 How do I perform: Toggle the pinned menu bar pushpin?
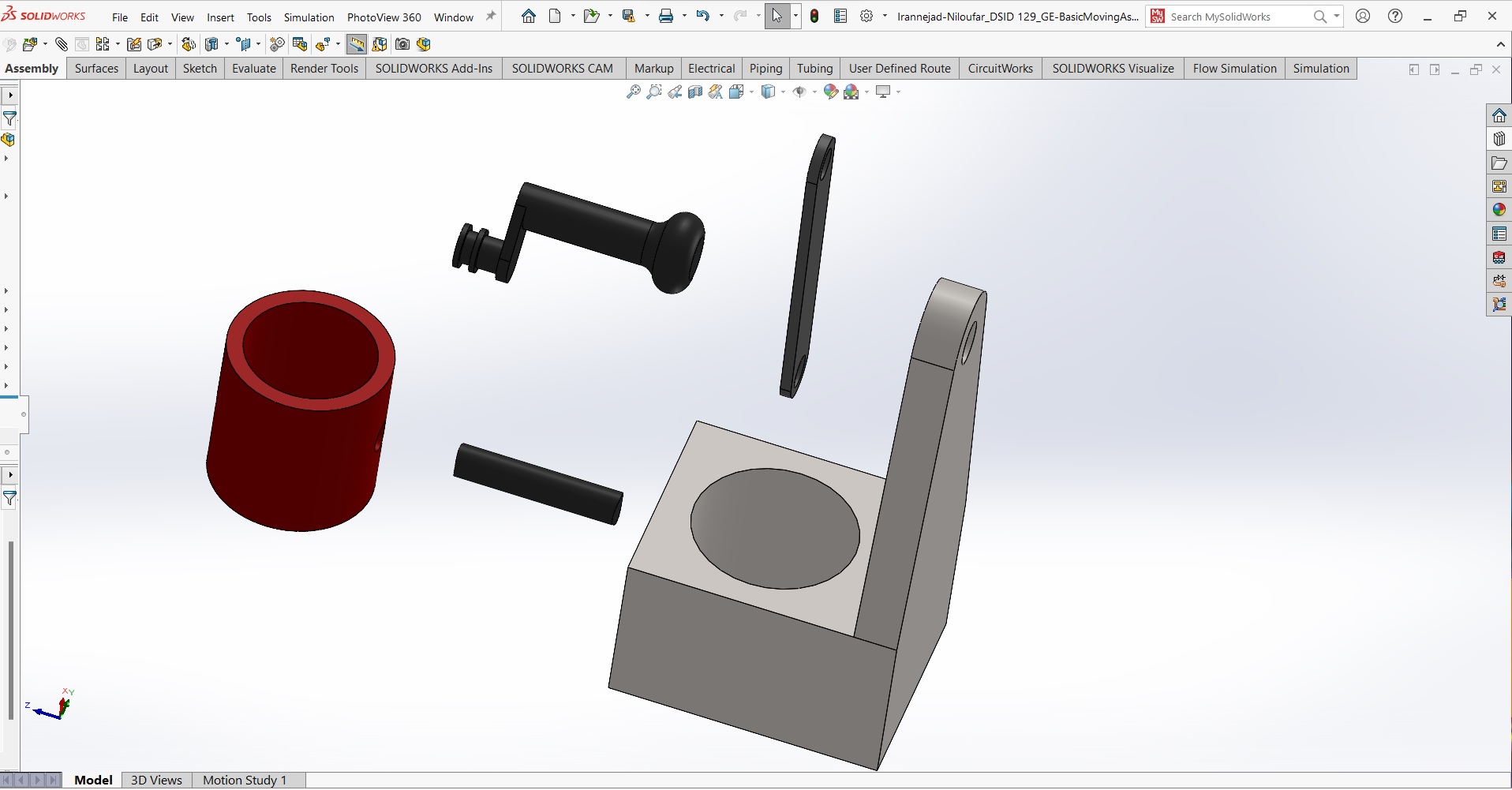pyautogui.click(x=491, y=17)
